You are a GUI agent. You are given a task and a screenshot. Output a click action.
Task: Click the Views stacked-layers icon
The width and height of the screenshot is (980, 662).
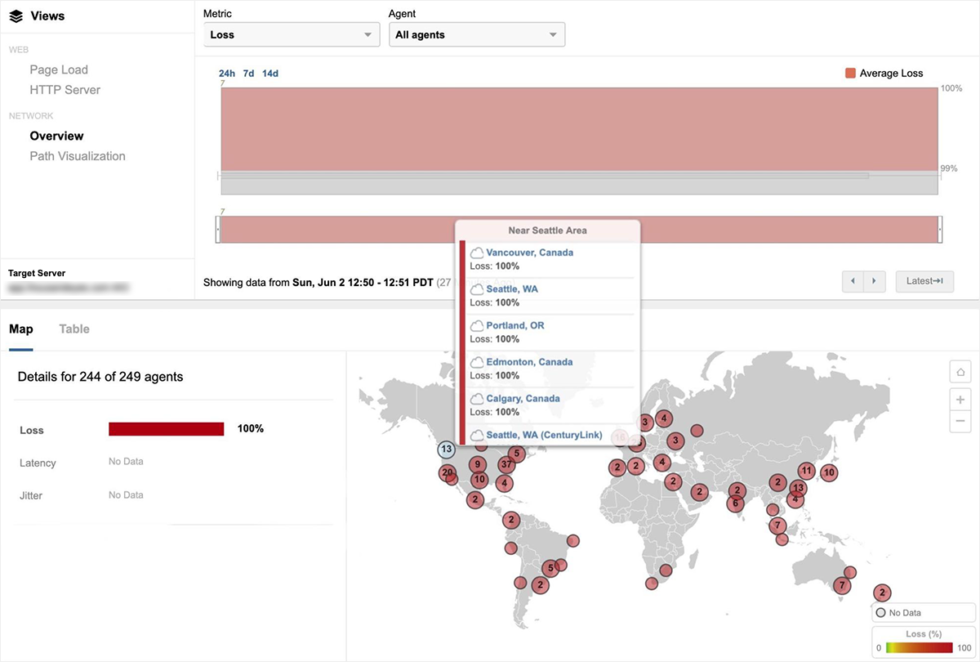coord(17,15)
